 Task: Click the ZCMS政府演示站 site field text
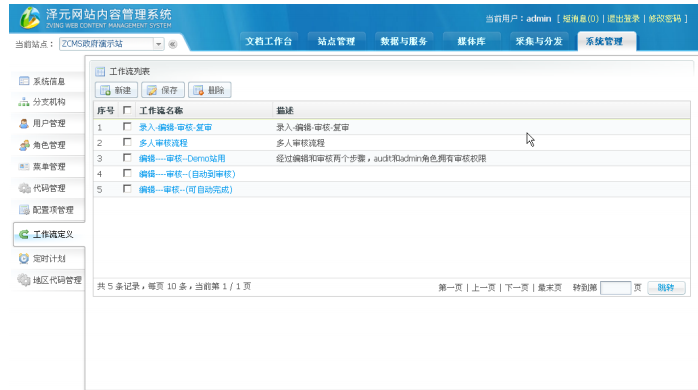tap(92, 44)
